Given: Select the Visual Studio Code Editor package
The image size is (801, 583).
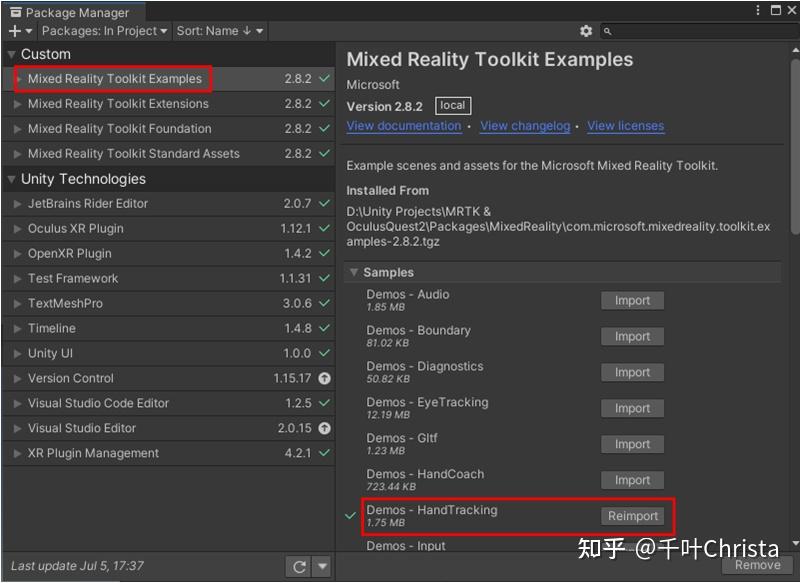Looking at the screenshot, I should 169,403.
